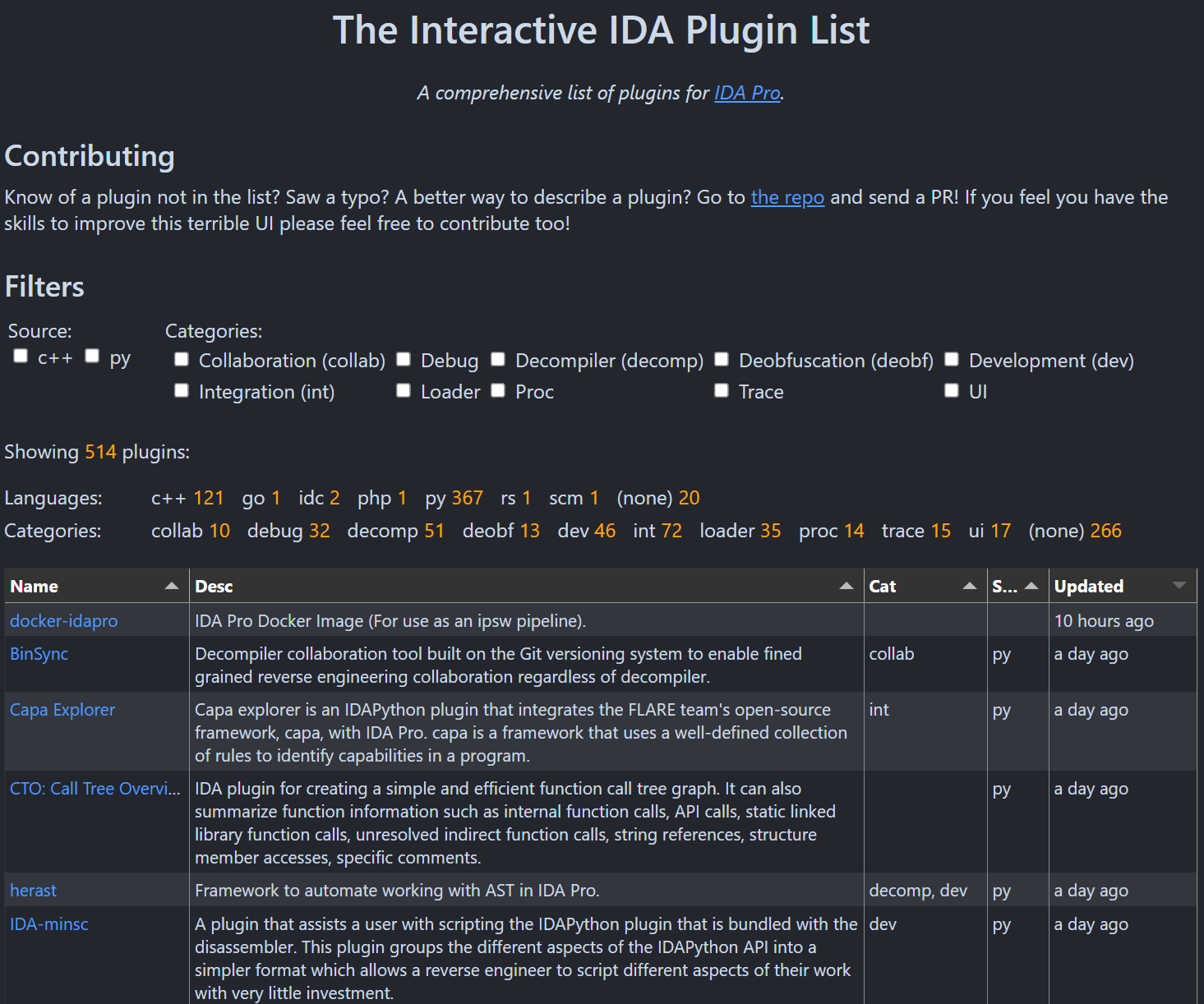The height and width of the screenshot is (1004, 1204).
Task: Click the '(none) 20' language count
Action: pos(658,498)
